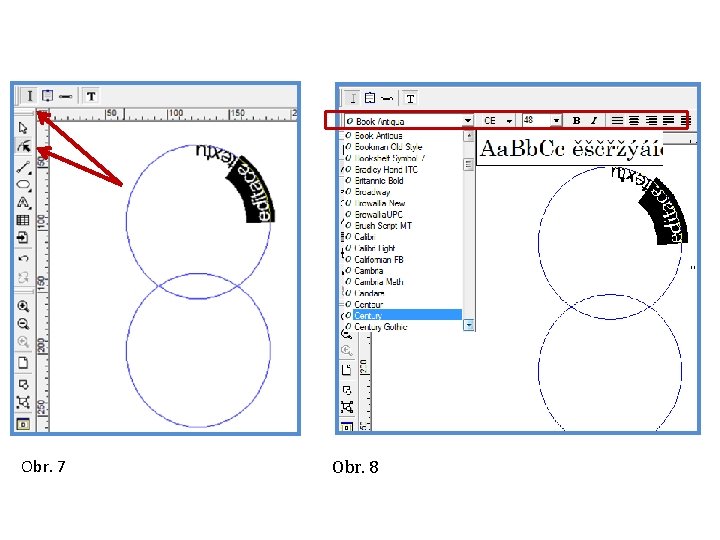Image resolution: width=720 pixels, height=540 pixels.
Task: Click the paragraph text icon in Obr. 7
Action: tap(48, 96)
